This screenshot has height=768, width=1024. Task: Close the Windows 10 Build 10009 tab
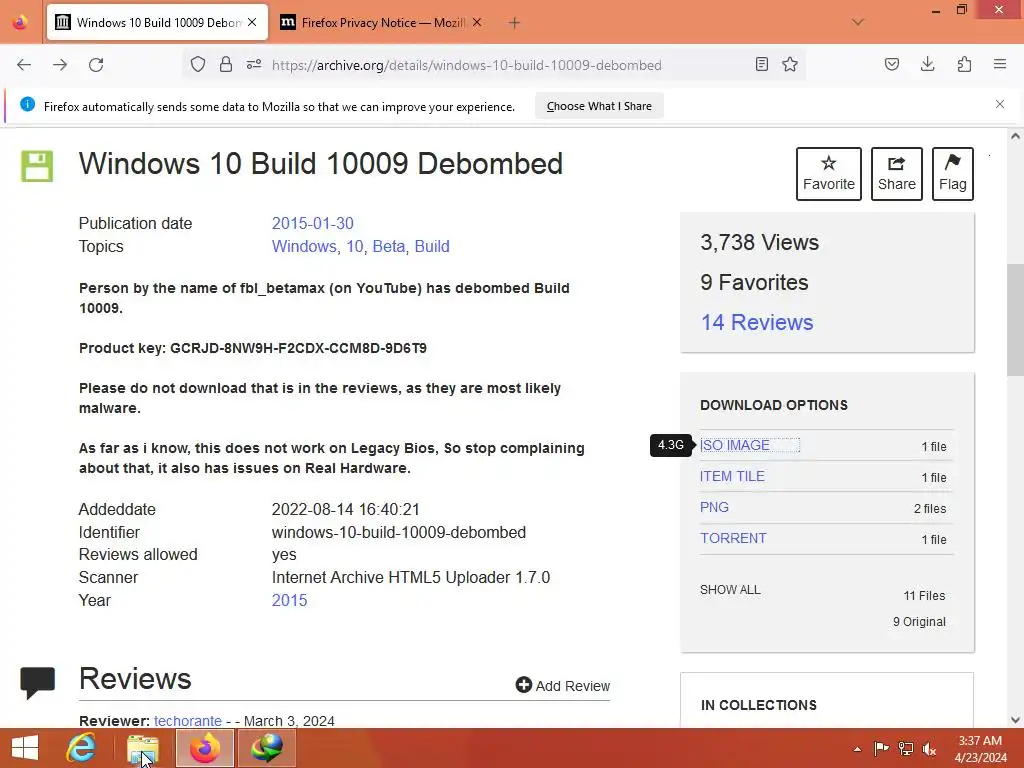pos(252,22)
